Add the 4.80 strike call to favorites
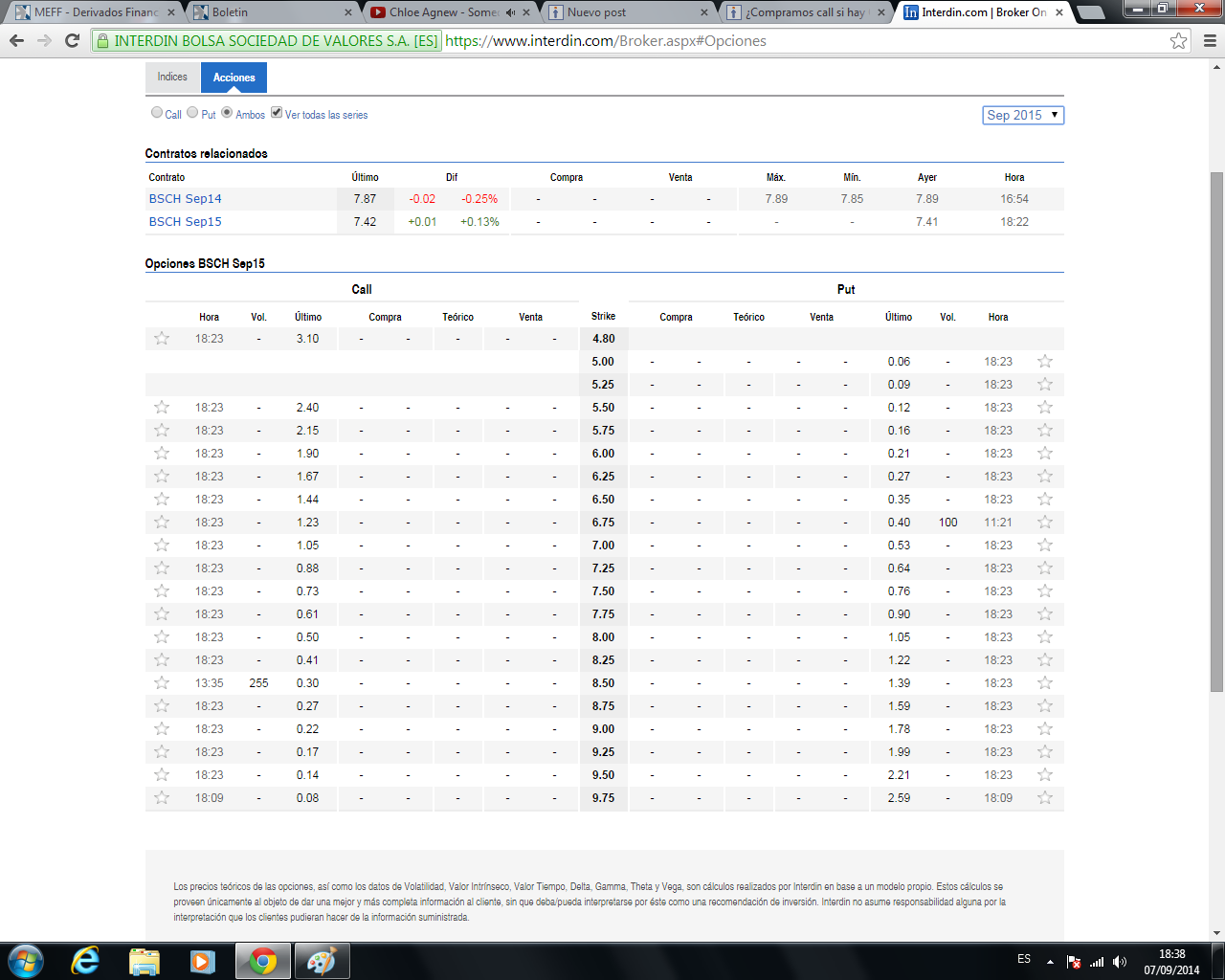Viewport: 1225px width, 980px height. coord(162,338)
